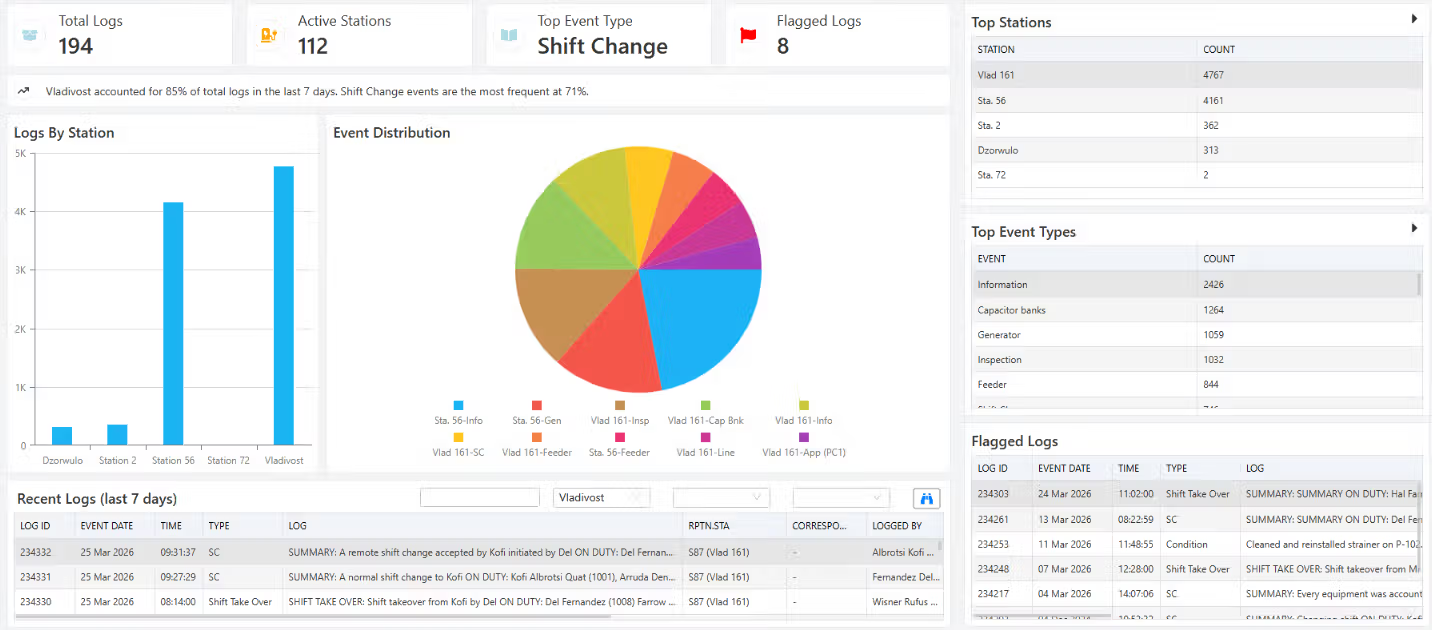The width and height of the screenshot is (1432, 630).
Task: Select the Sta. 56 row in Top Stations
Action: pos(1196,100)
